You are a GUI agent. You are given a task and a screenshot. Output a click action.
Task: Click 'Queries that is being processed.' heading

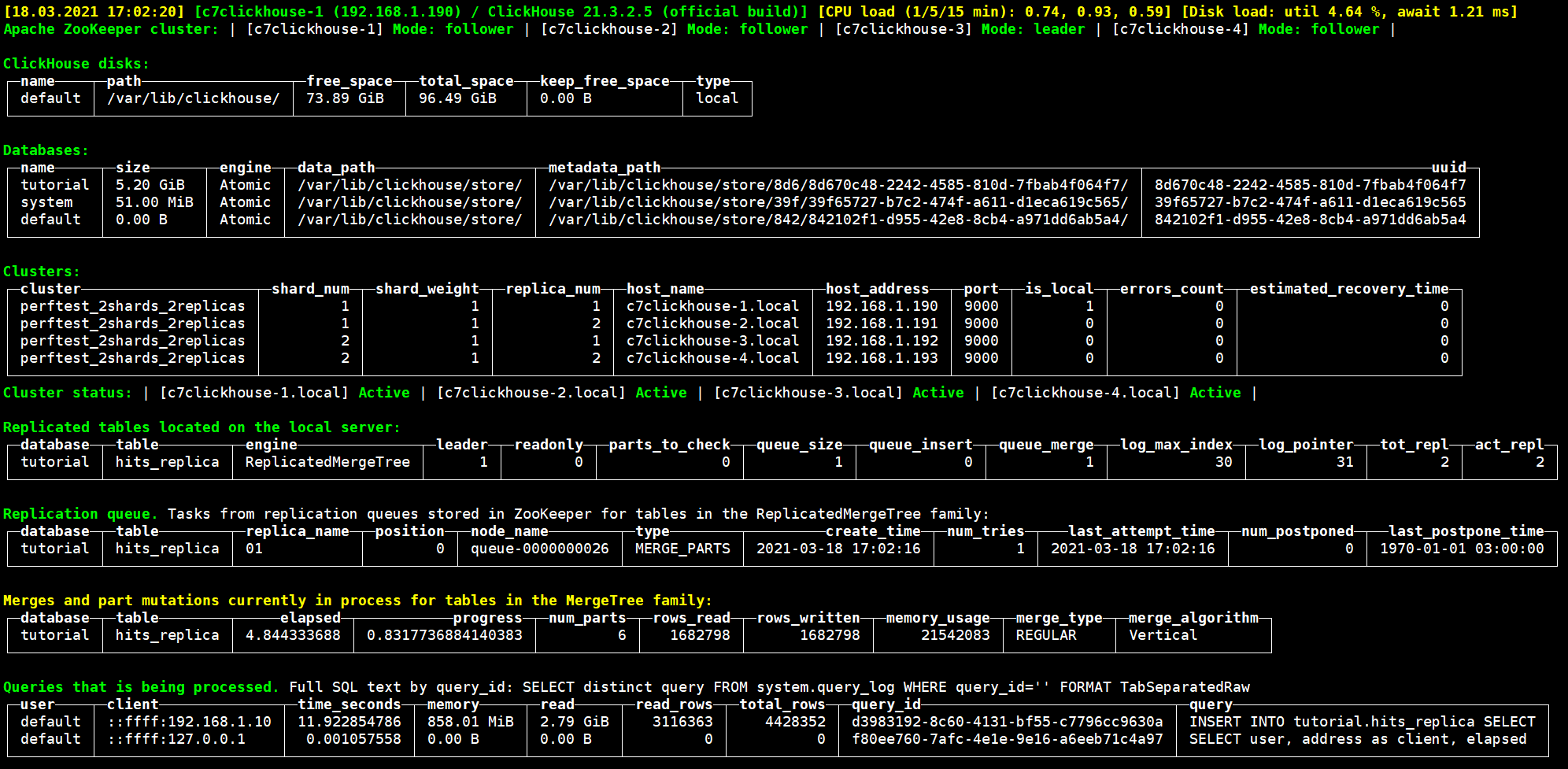(x=141, y=687)
